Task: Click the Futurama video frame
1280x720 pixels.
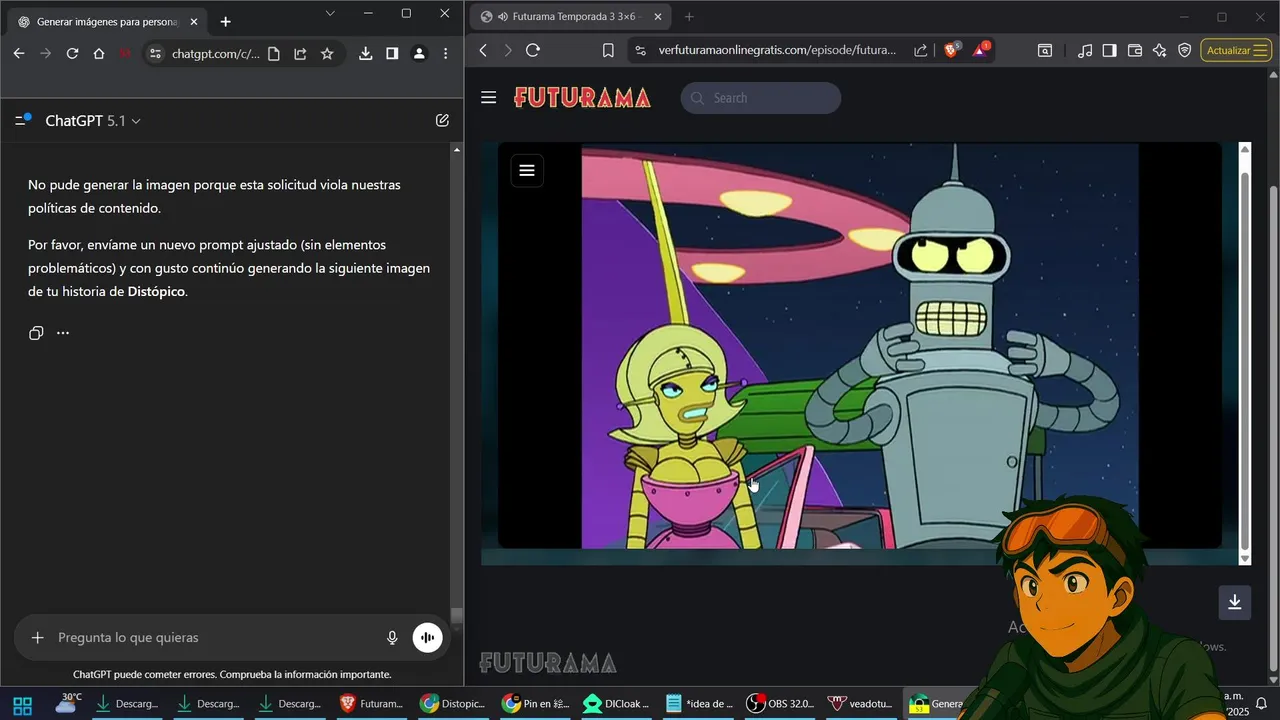Action: [860, 346]
